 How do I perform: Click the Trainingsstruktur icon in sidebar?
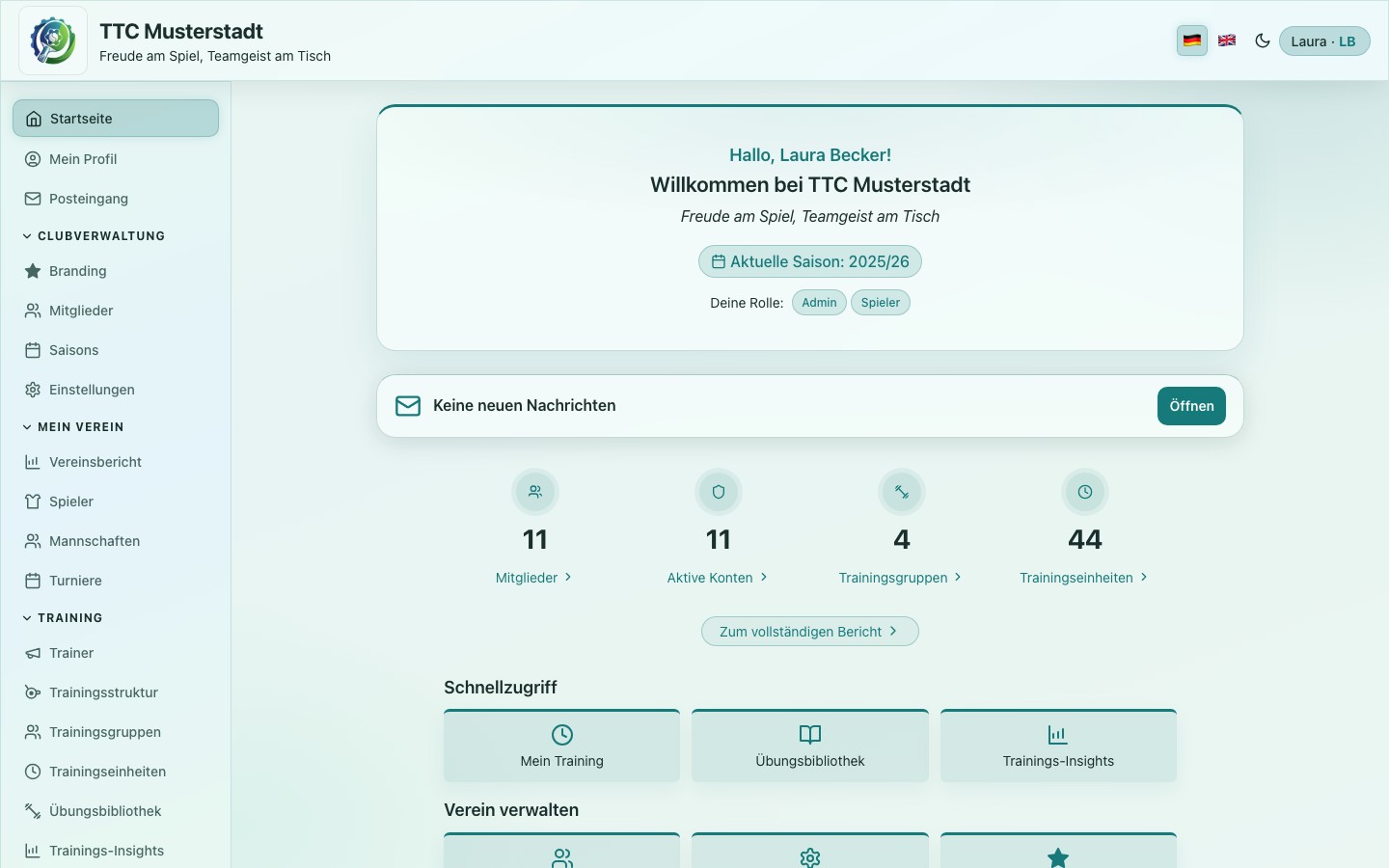click(x=33, y=692)
